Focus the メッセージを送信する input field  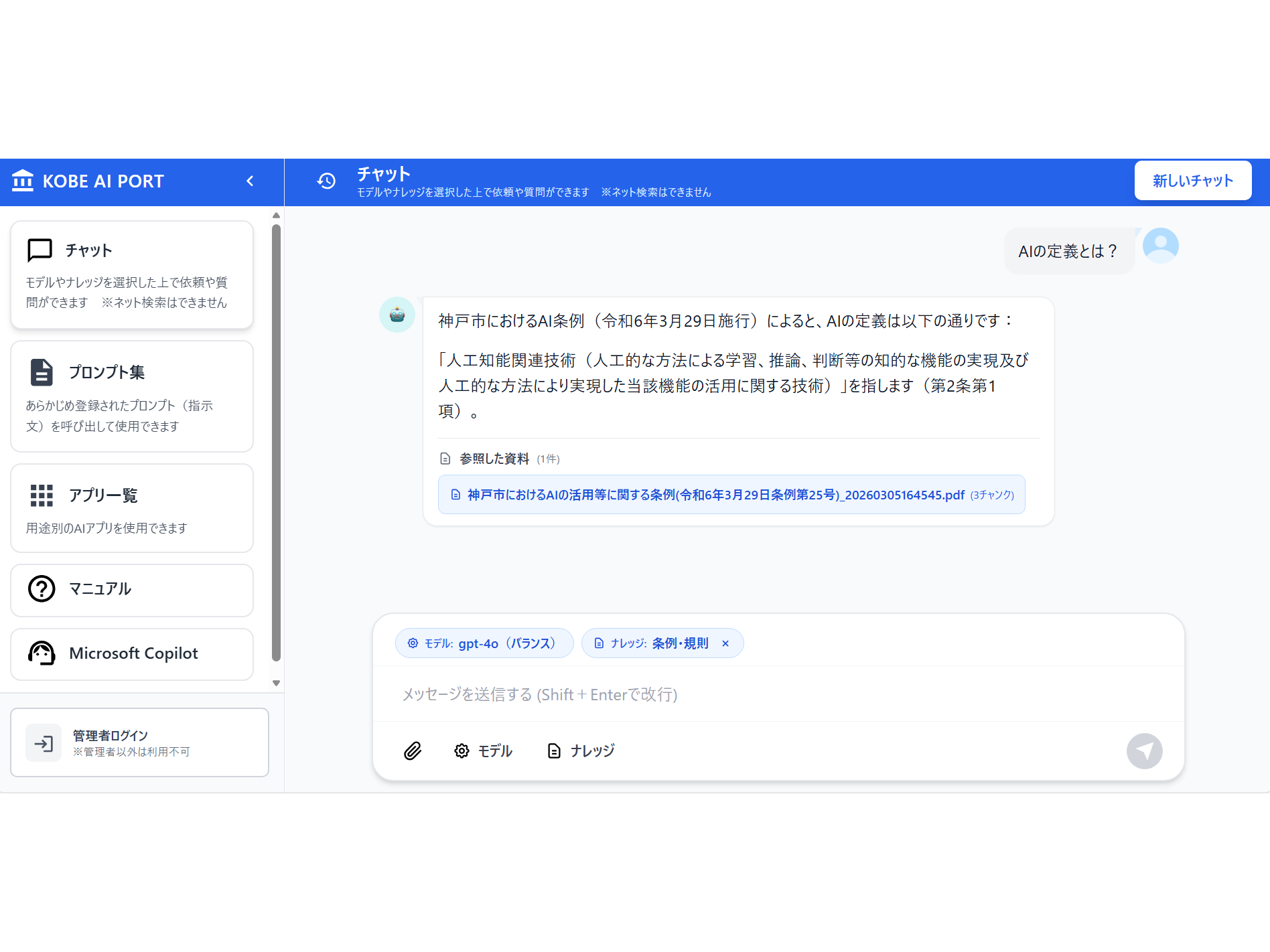pos(778,695)
